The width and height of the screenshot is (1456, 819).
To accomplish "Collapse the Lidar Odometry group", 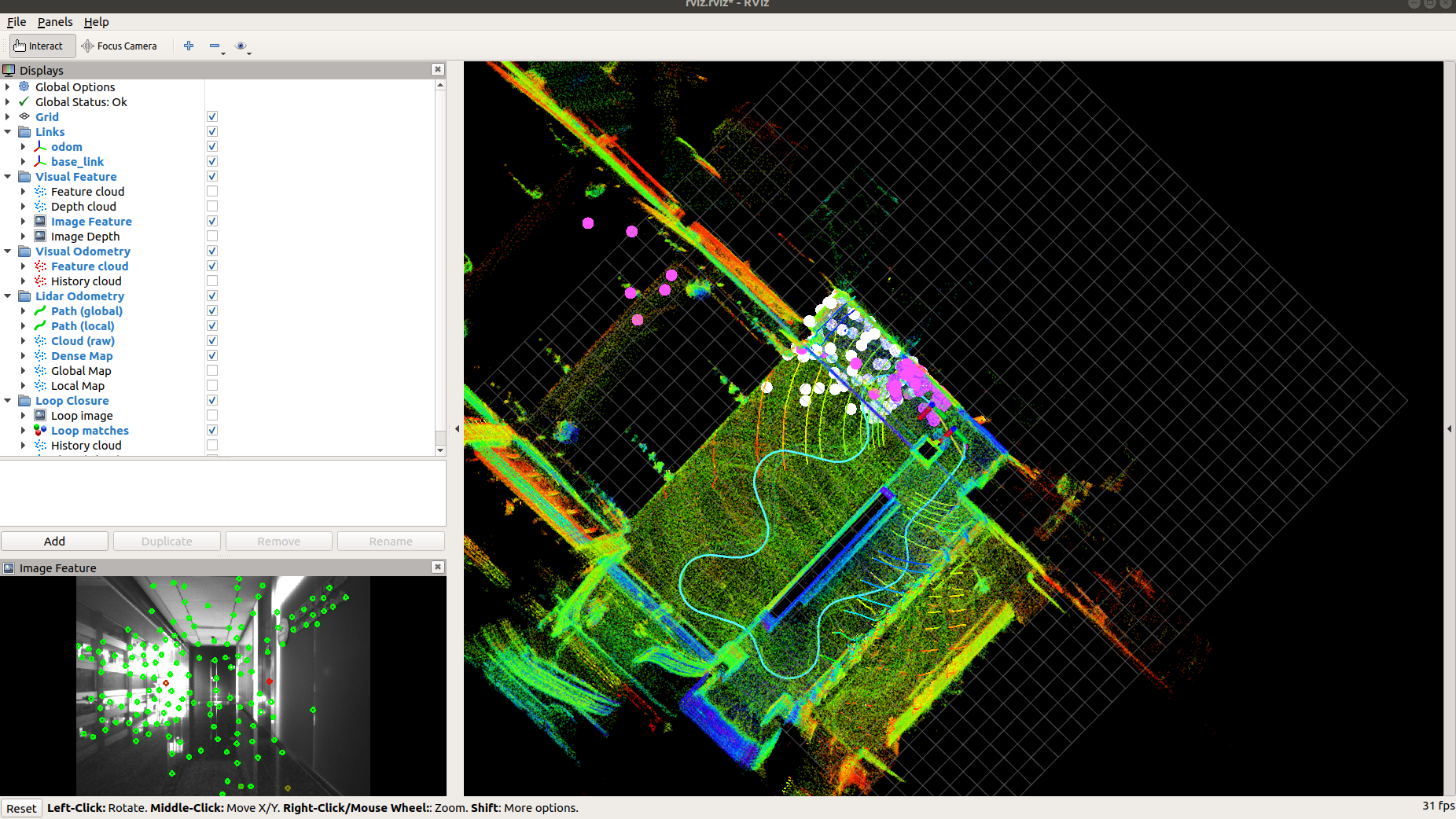I will (8, 296).
